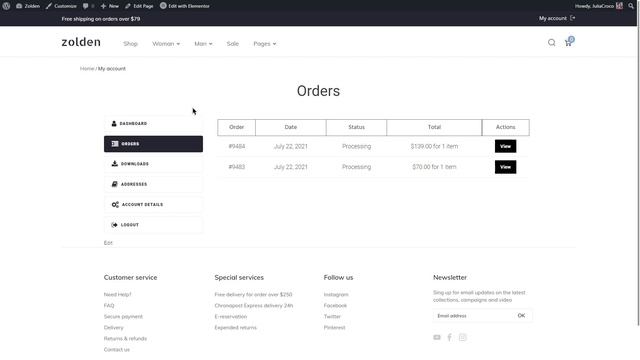Open Downloads in account sidebar
This screenshot has height=360, width=640.
point(153,164)
